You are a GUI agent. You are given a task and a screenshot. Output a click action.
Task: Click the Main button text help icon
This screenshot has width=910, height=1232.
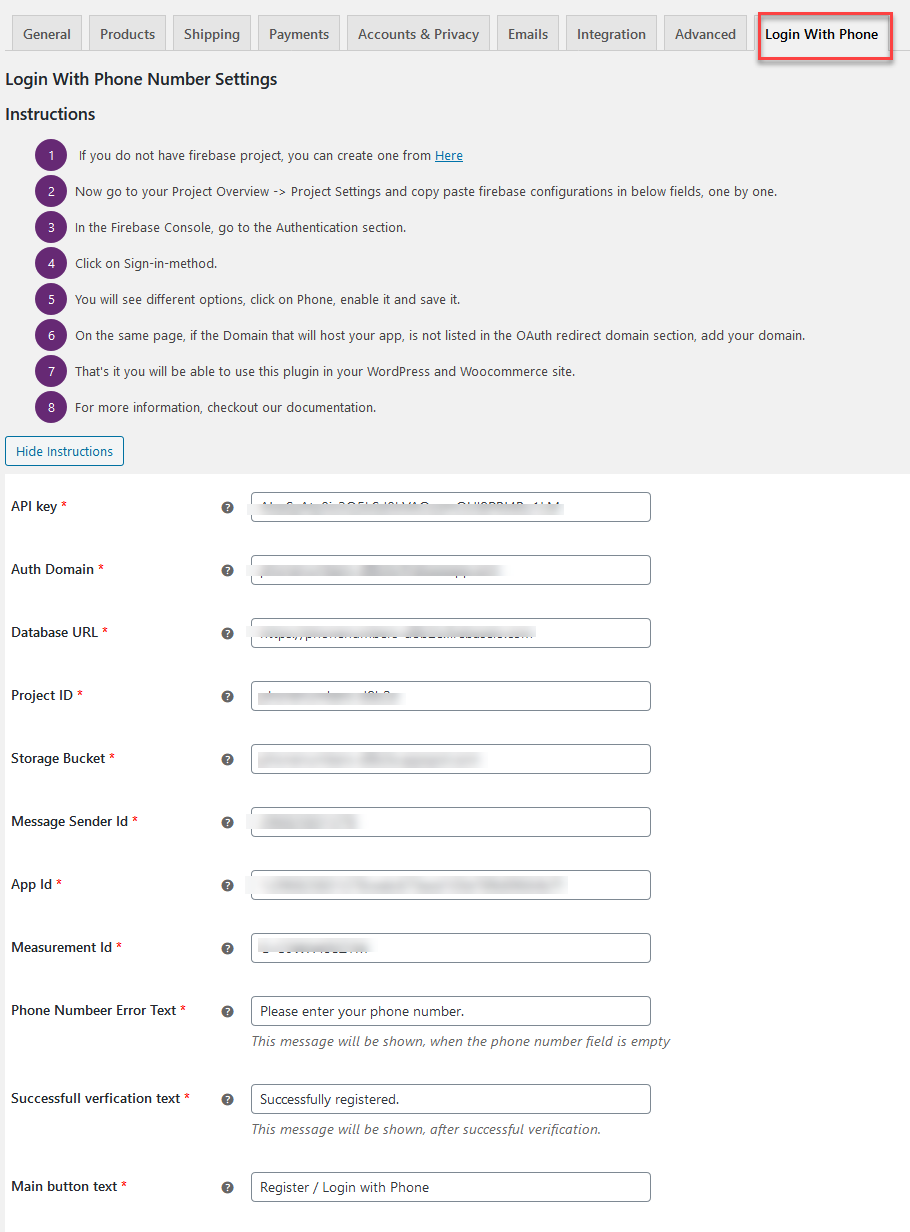[228, 1186]
